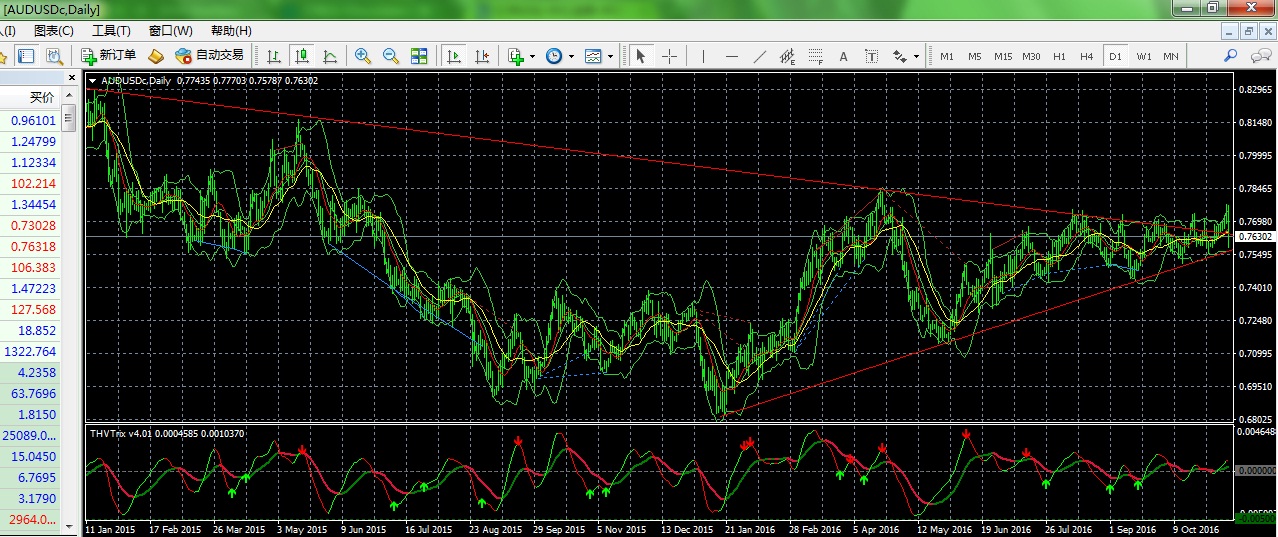Click the tile windows icon

click(x=419, y=56)
